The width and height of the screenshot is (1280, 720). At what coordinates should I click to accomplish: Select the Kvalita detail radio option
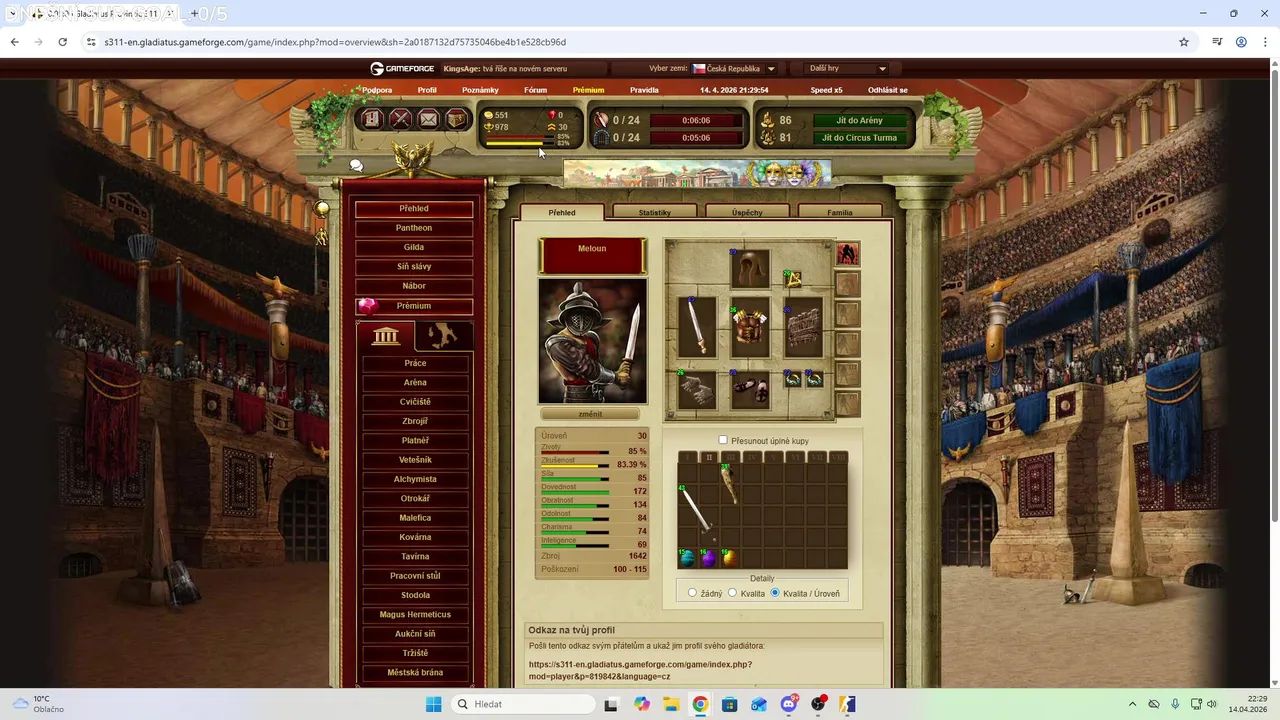tap(732, 593)
